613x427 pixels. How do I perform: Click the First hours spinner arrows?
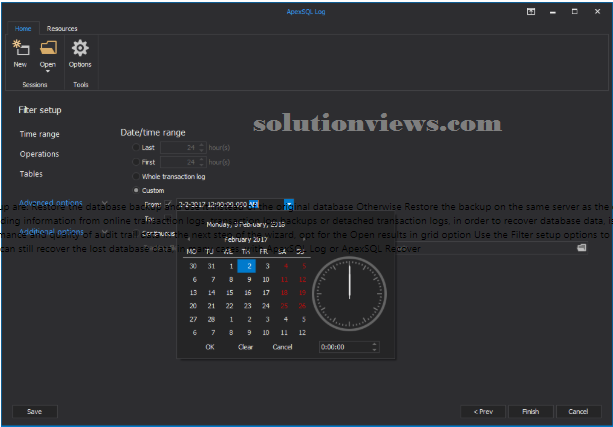[201, 162]
